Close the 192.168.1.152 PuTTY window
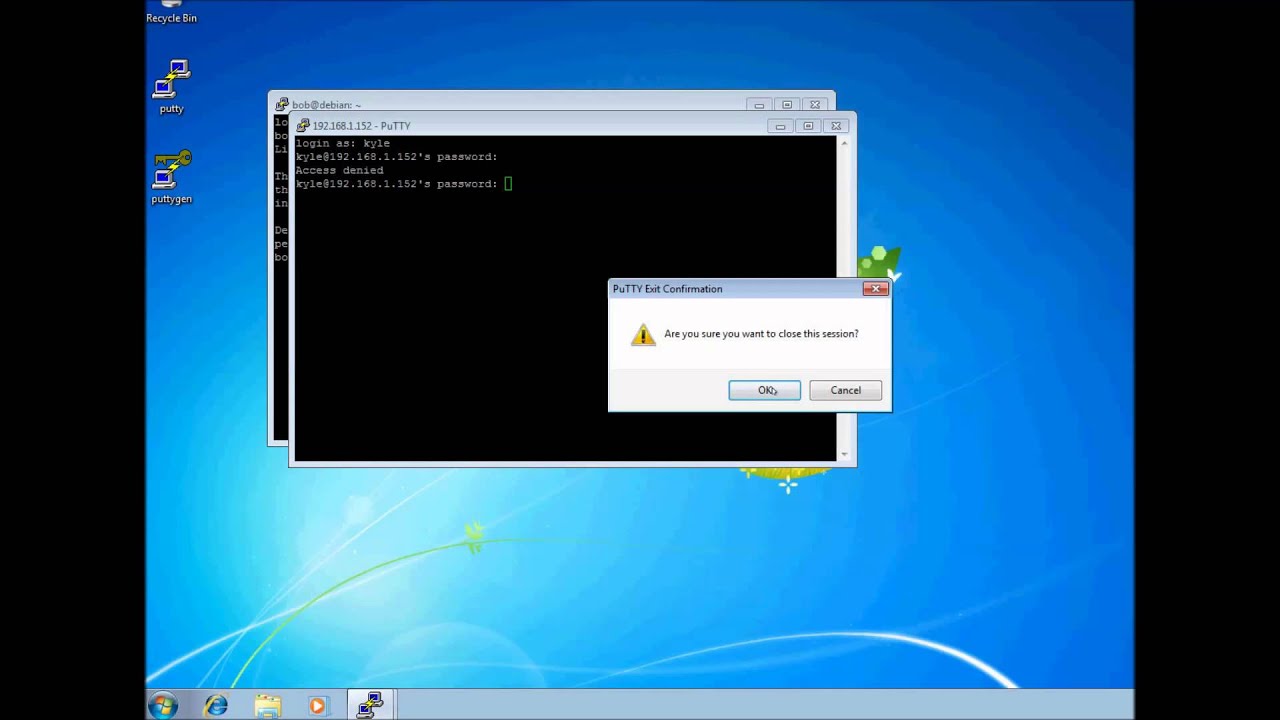 tap(837, 126)
